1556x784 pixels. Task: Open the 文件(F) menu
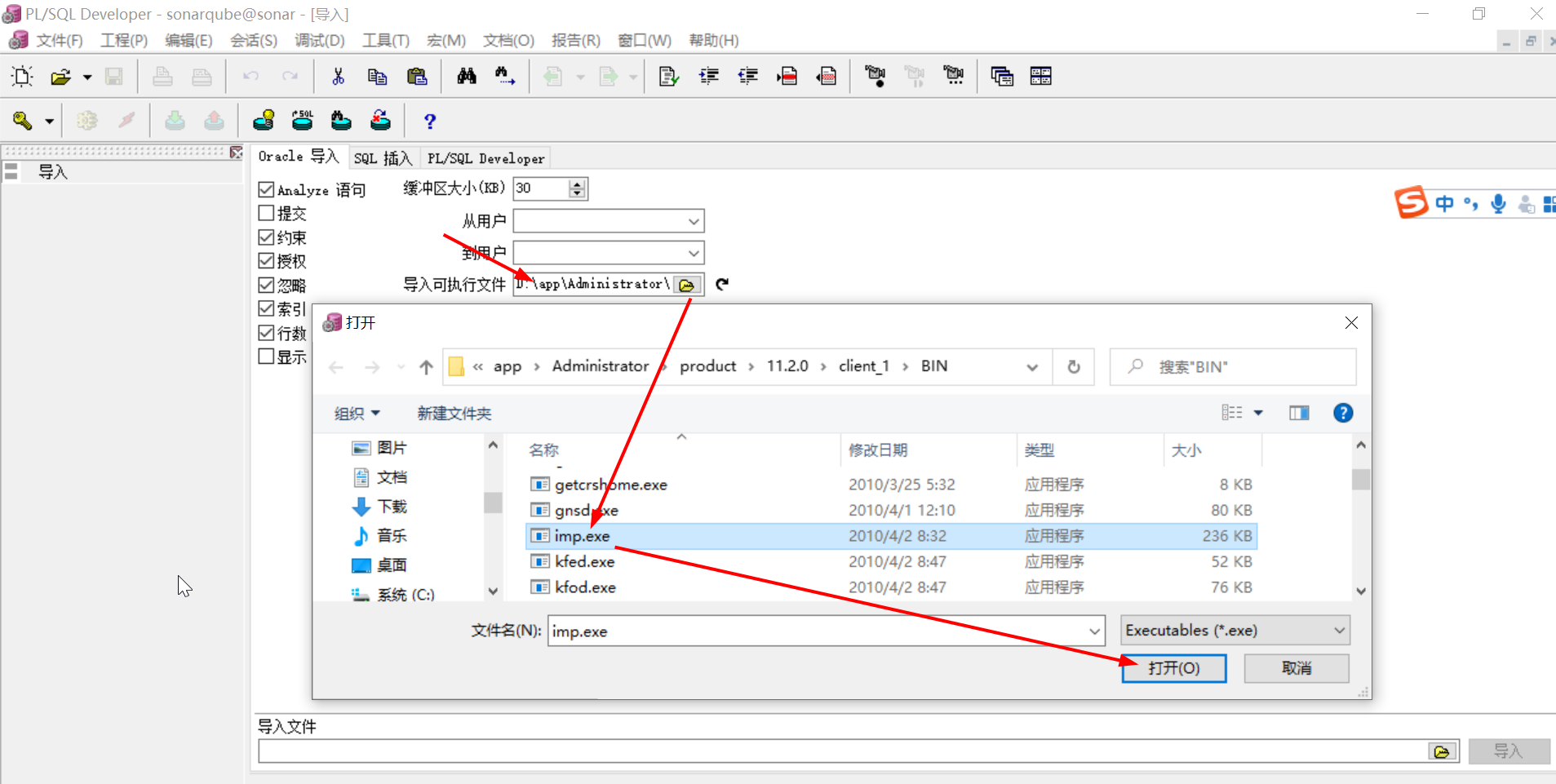tap(60, 41)
